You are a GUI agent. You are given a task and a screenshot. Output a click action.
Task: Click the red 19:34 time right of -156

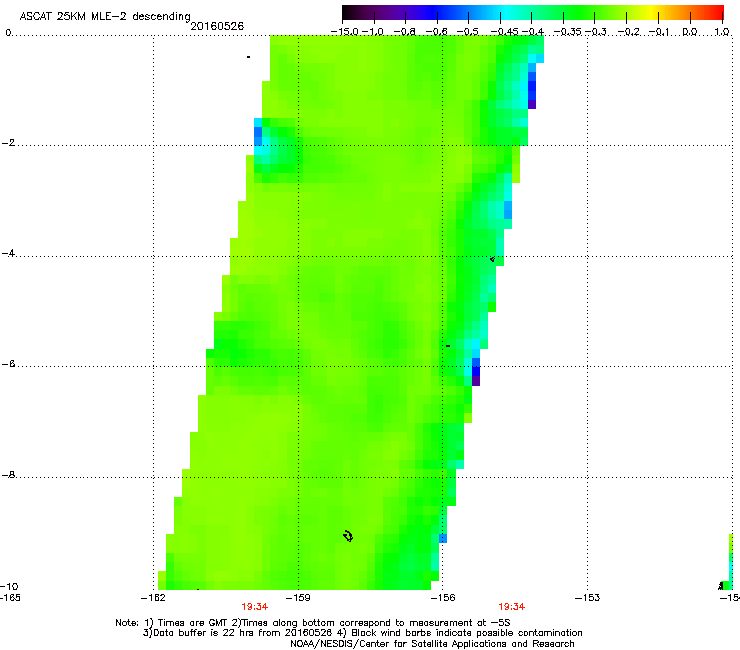(x=512, y=607)
